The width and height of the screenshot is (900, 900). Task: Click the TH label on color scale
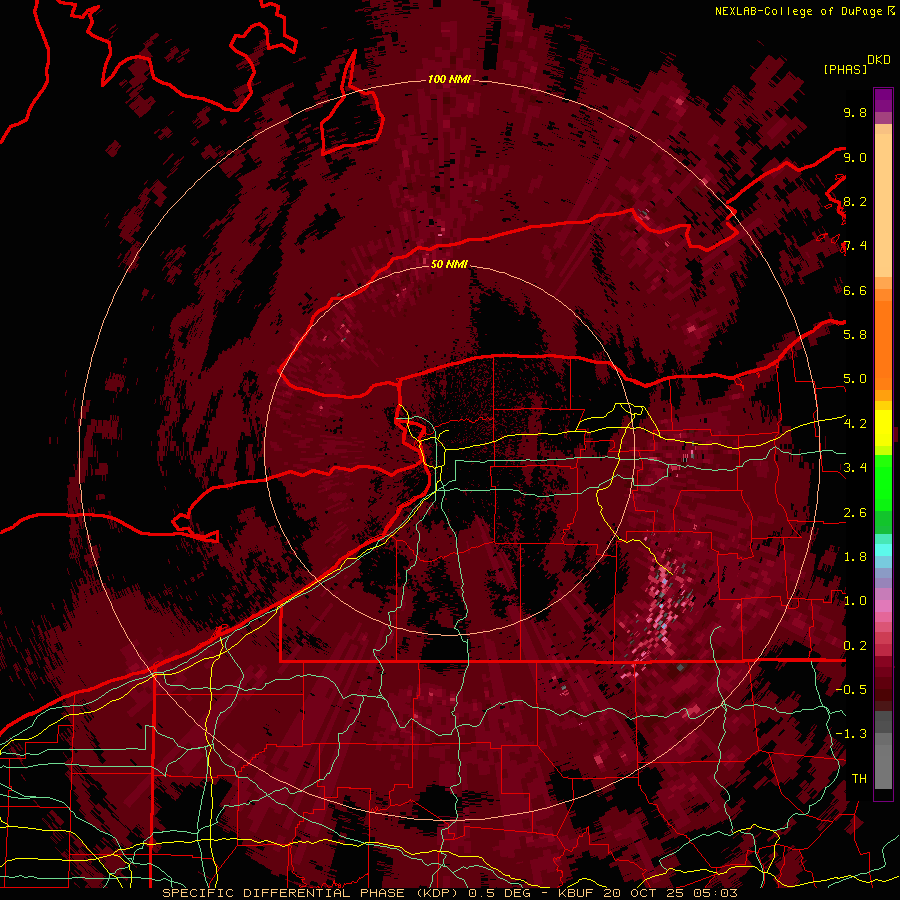859,778
